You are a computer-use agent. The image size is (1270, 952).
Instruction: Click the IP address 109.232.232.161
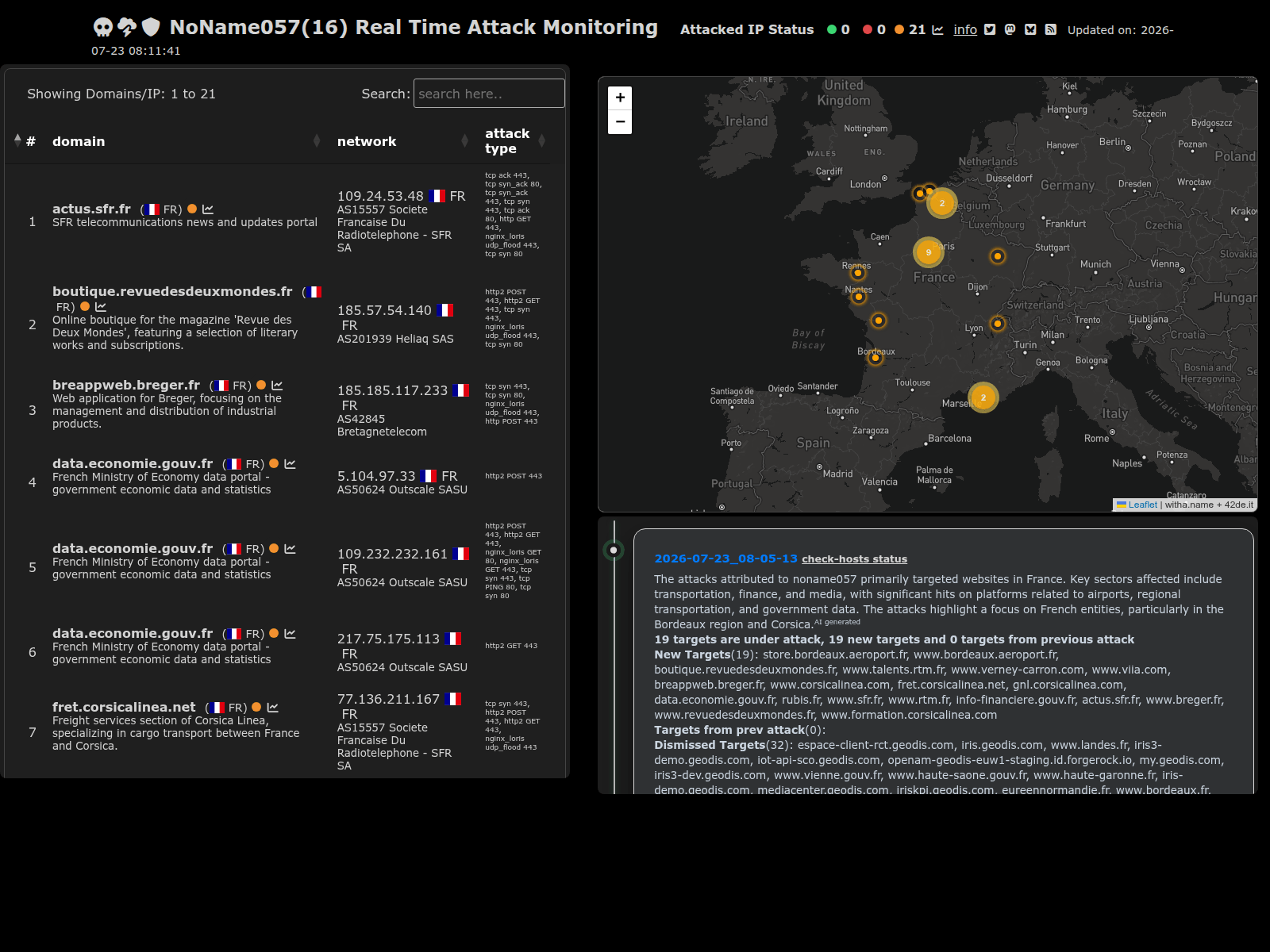pos(392,554)
